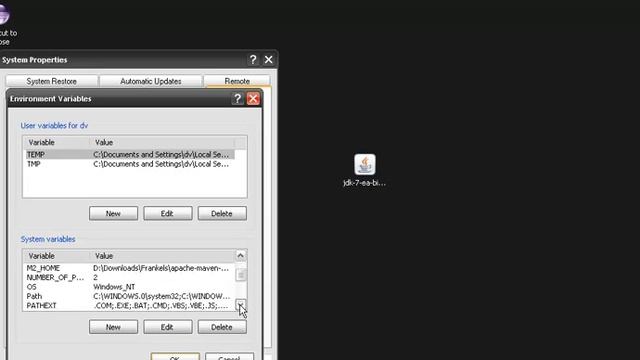This screenshot has width=640, height=360.
Task: Select the TEMP user variable row
Action: [130, 155]
